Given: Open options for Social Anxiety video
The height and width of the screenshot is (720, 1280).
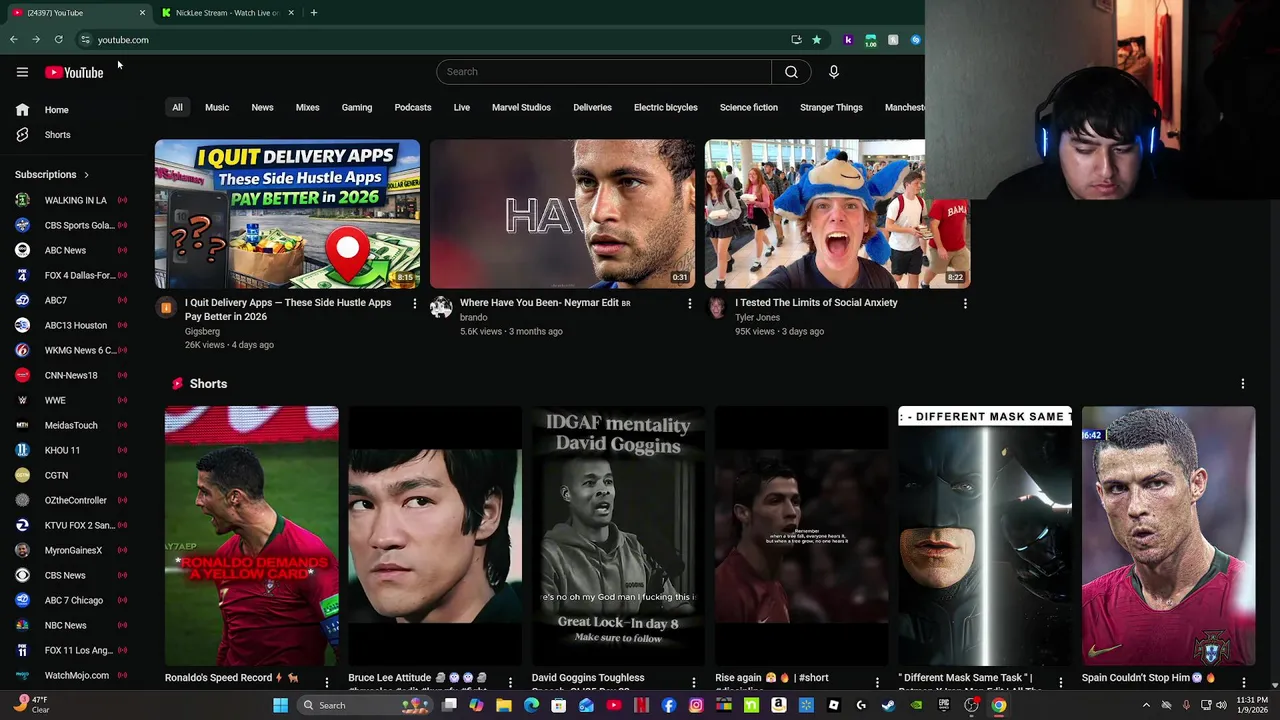Looking at the screenshot, I should point(965,303).
